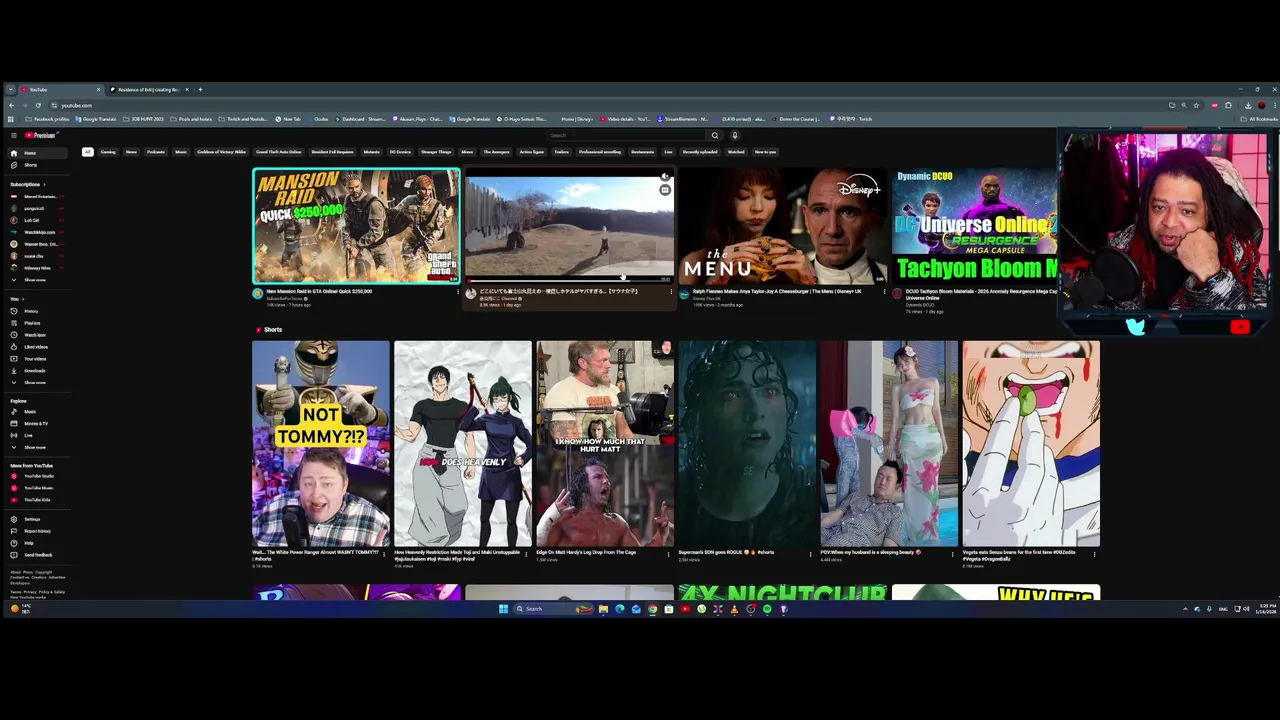Open Shorts in the sidebar
1280x720 pixels.
pyautogui.click(x=36, y=165)
